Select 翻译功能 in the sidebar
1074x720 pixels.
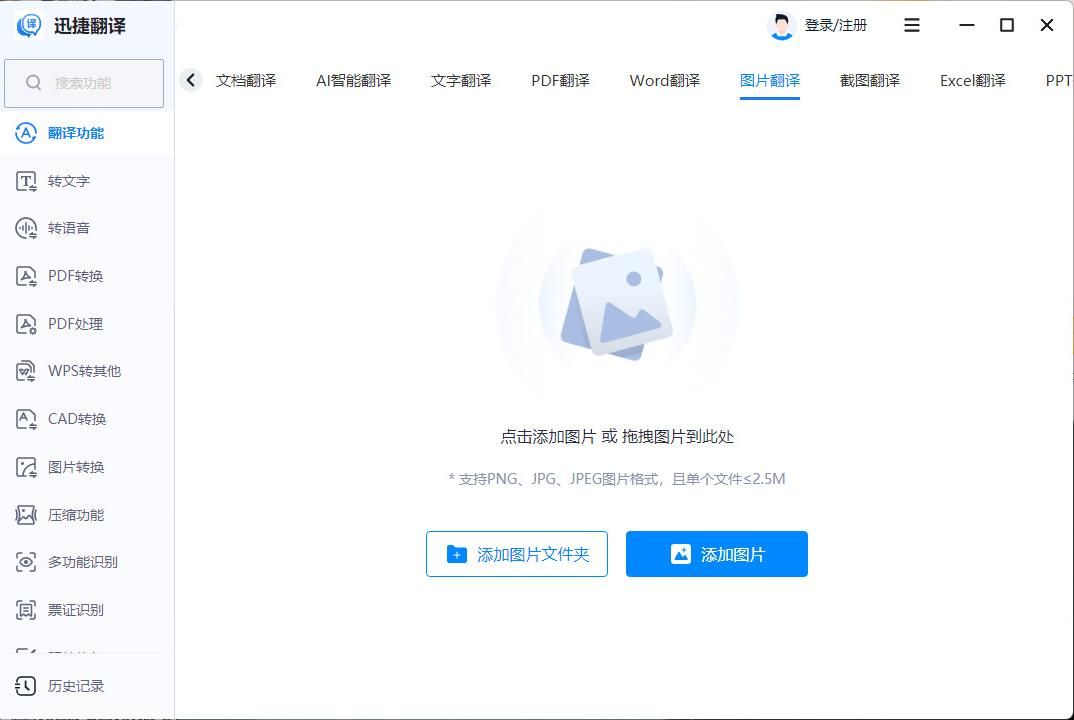click(x=87, y=133)
